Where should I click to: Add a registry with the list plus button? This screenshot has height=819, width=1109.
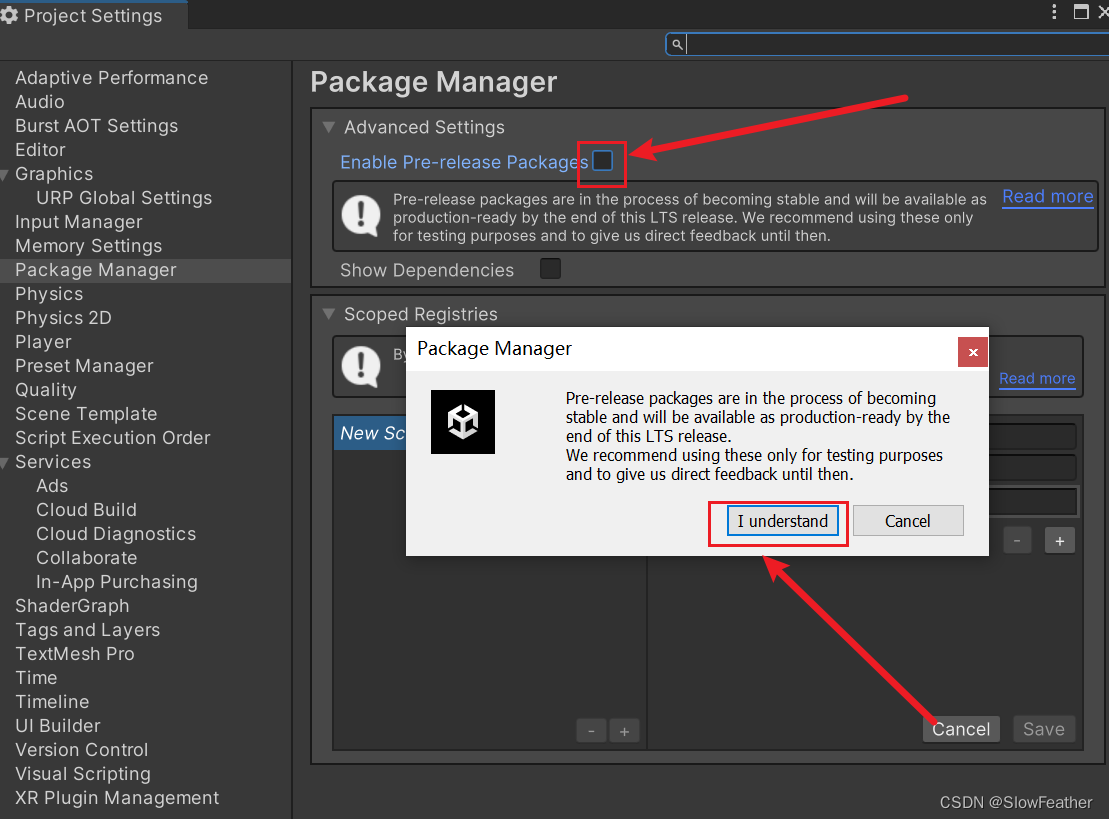click(625, 731)
